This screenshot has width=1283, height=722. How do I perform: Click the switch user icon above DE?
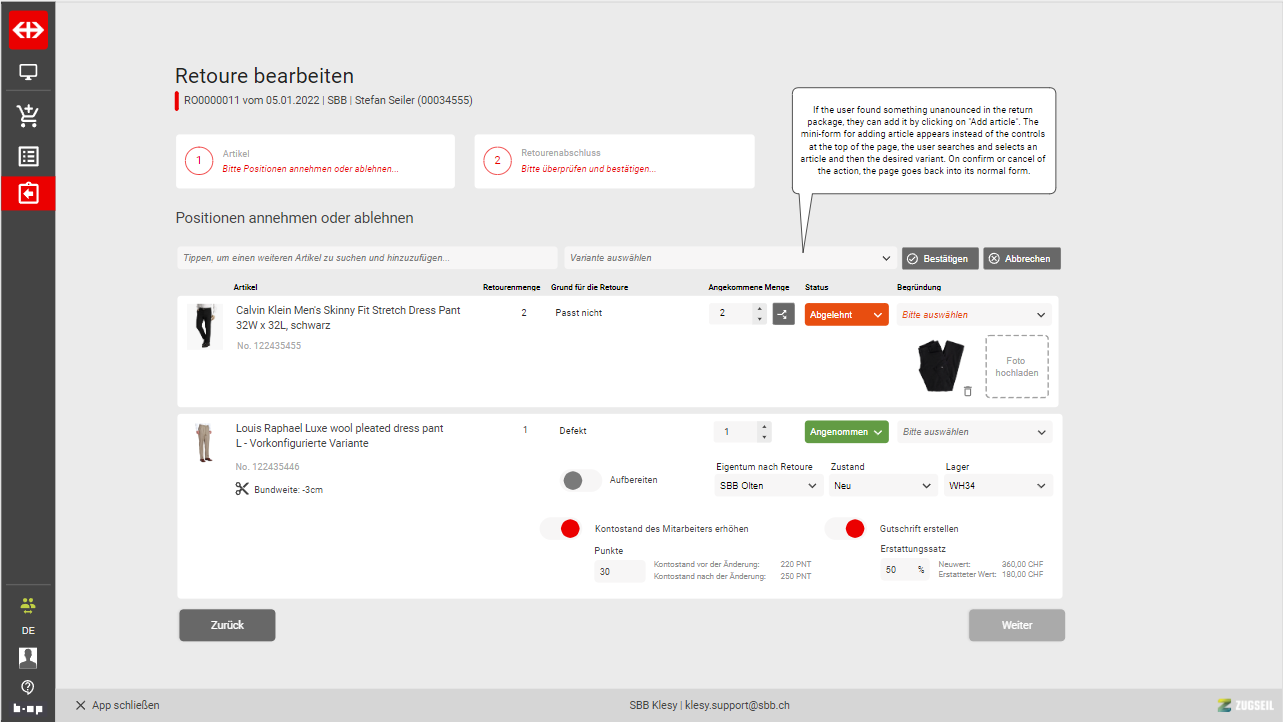click(x=28, y=606)
